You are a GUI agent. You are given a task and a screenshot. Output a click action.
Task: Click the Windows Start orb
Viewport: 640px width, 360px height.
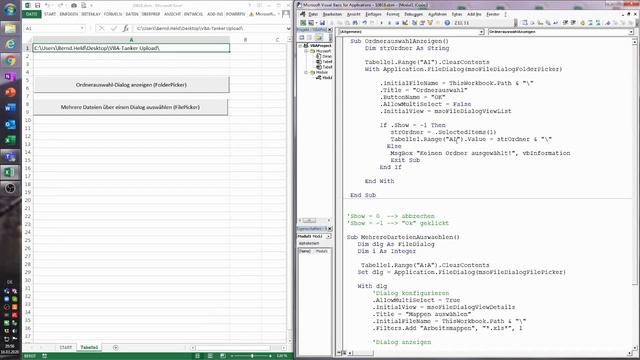click(10, 9)
